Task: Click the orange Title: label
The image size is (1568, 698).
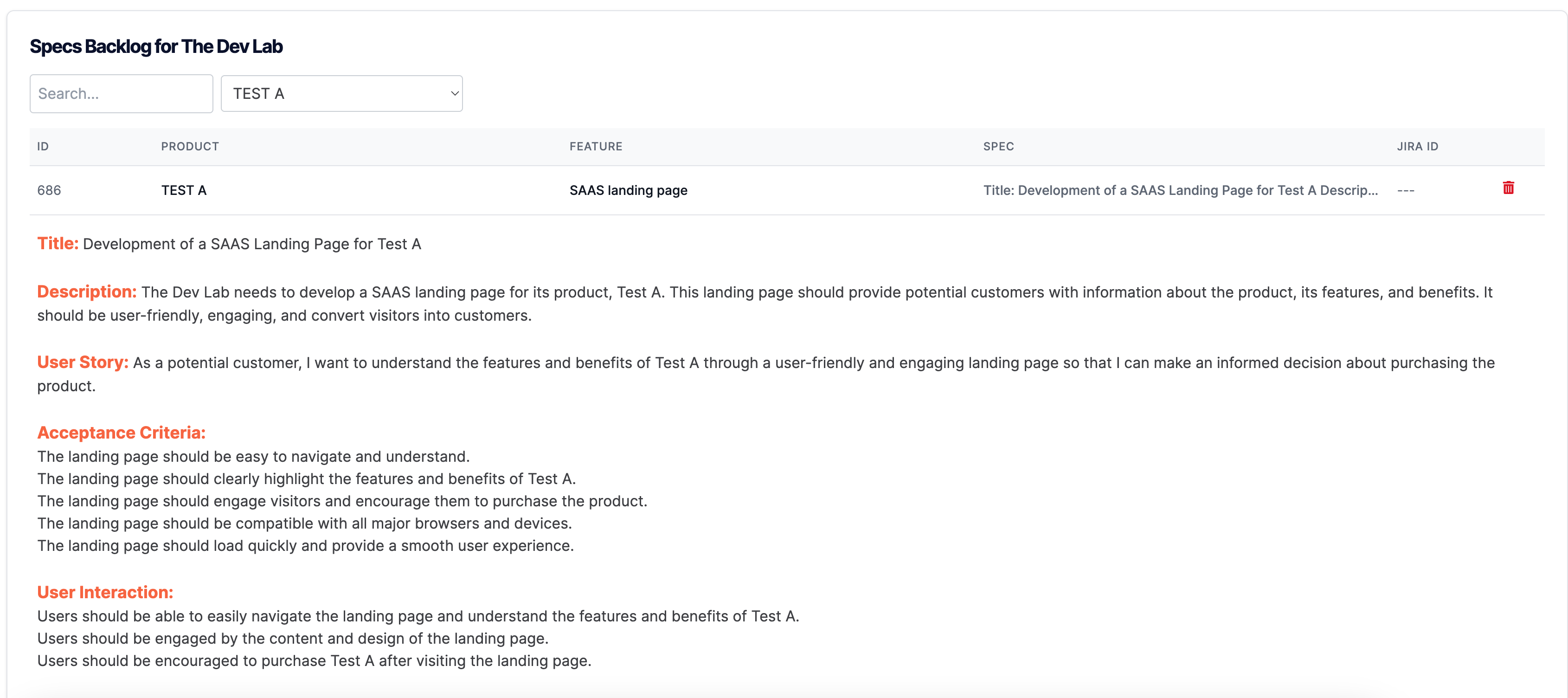Action: click(58, 243)
